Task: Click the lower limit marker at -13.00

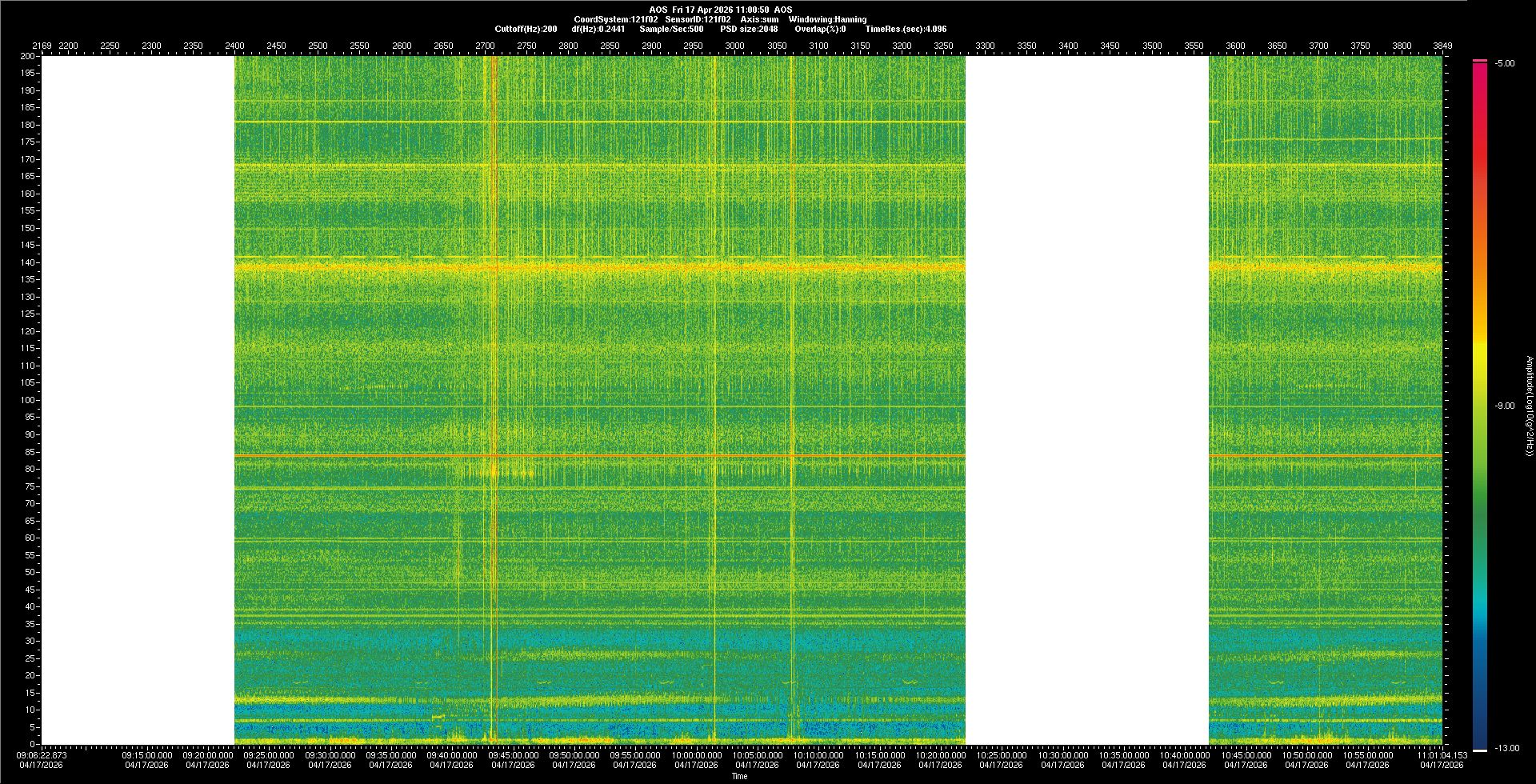Action: tap(1480, 750)
